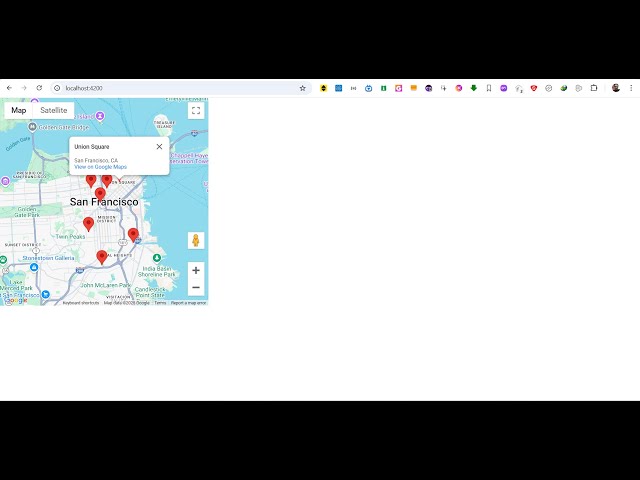The image size is (640, 480).
Task: Close the Union Square info window
Action: click(159, 147)
